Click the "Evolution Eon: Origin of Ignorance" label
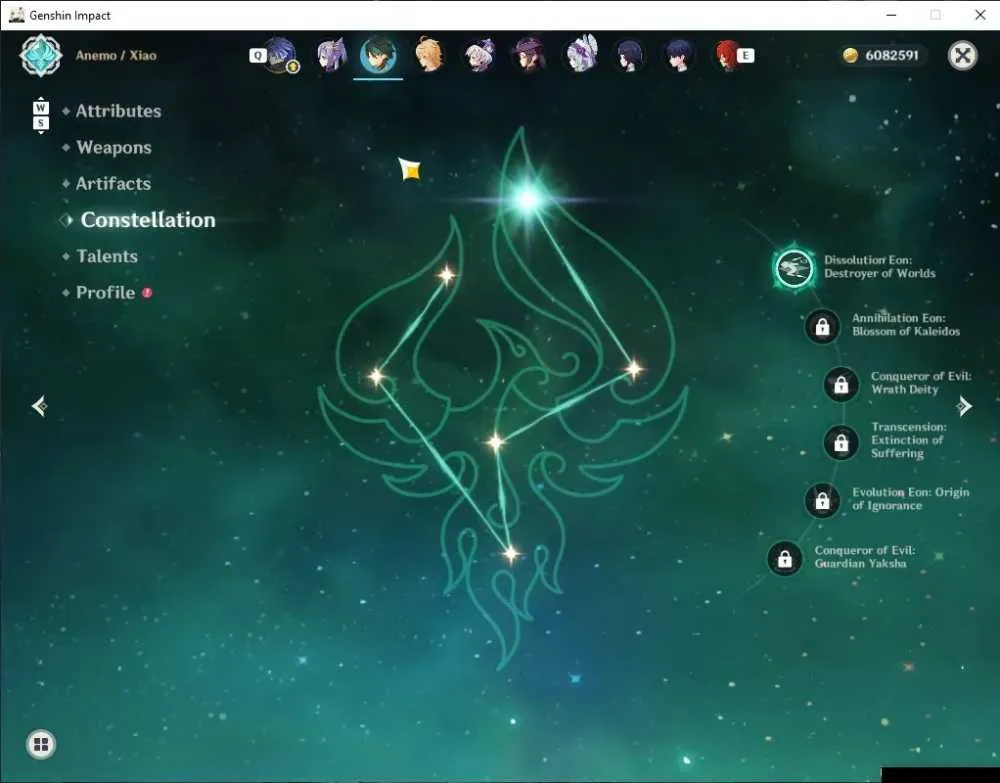The image size is (1000, 783). pyautogui.click(x=910, y=499)
